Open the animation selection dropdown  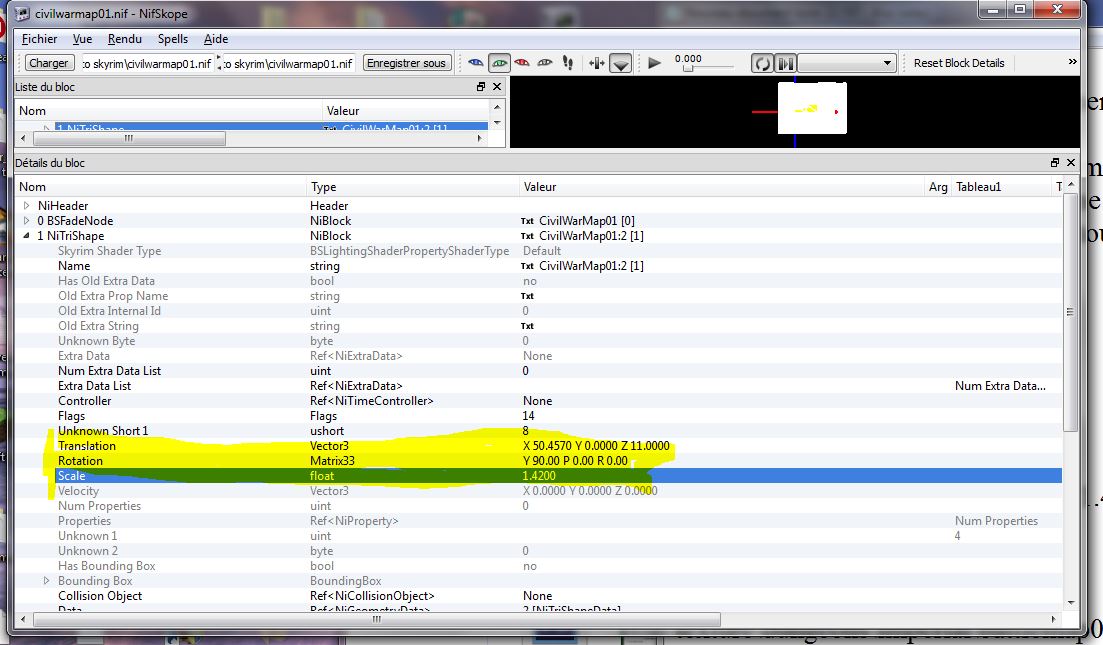[x=847, y=63]
